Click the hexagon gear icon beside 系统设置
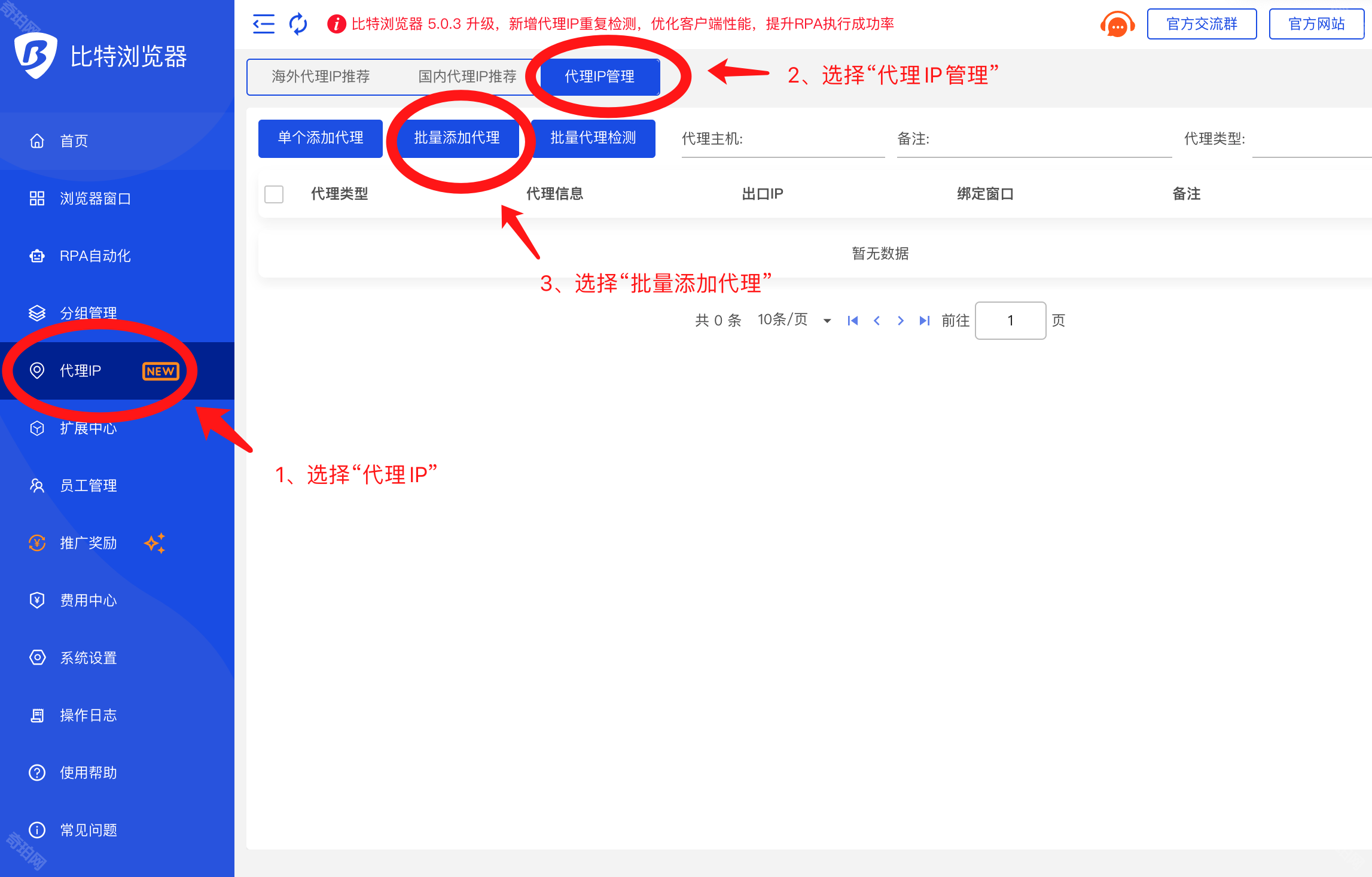Viewport: 1372px width, 877px height. pos(37,658)
